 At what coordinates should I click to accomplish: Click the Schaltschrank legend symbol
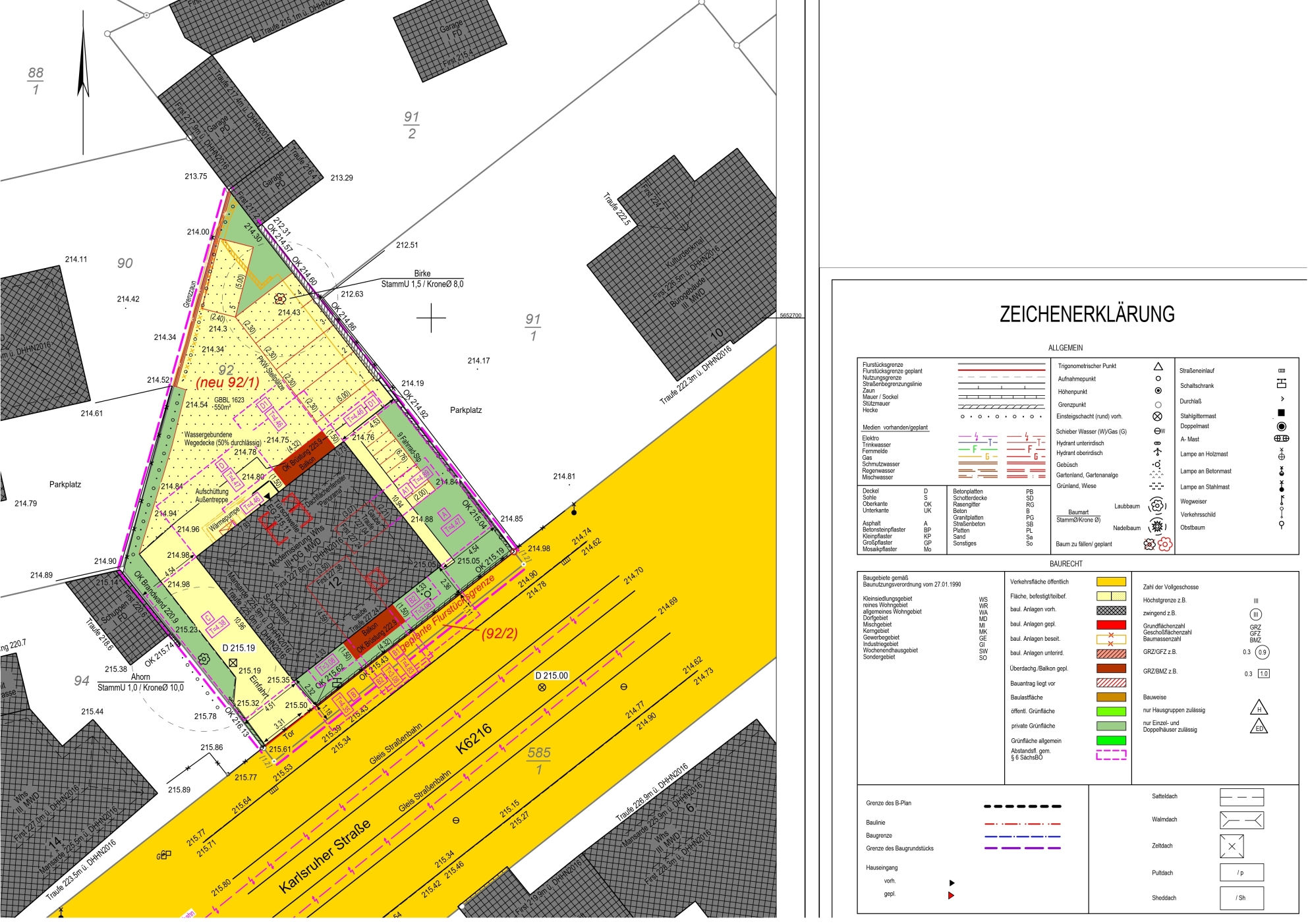[1281, 385]
